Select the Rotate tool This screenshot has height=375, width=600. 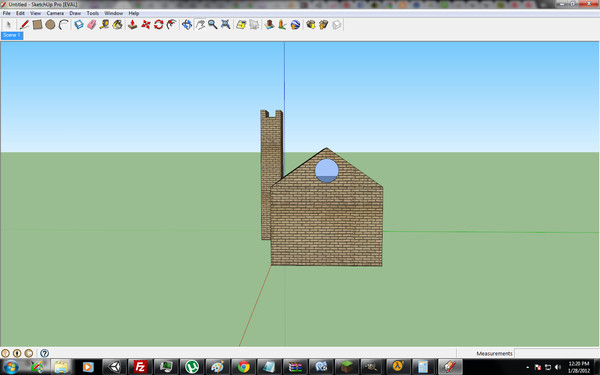[x=158, y=25]
